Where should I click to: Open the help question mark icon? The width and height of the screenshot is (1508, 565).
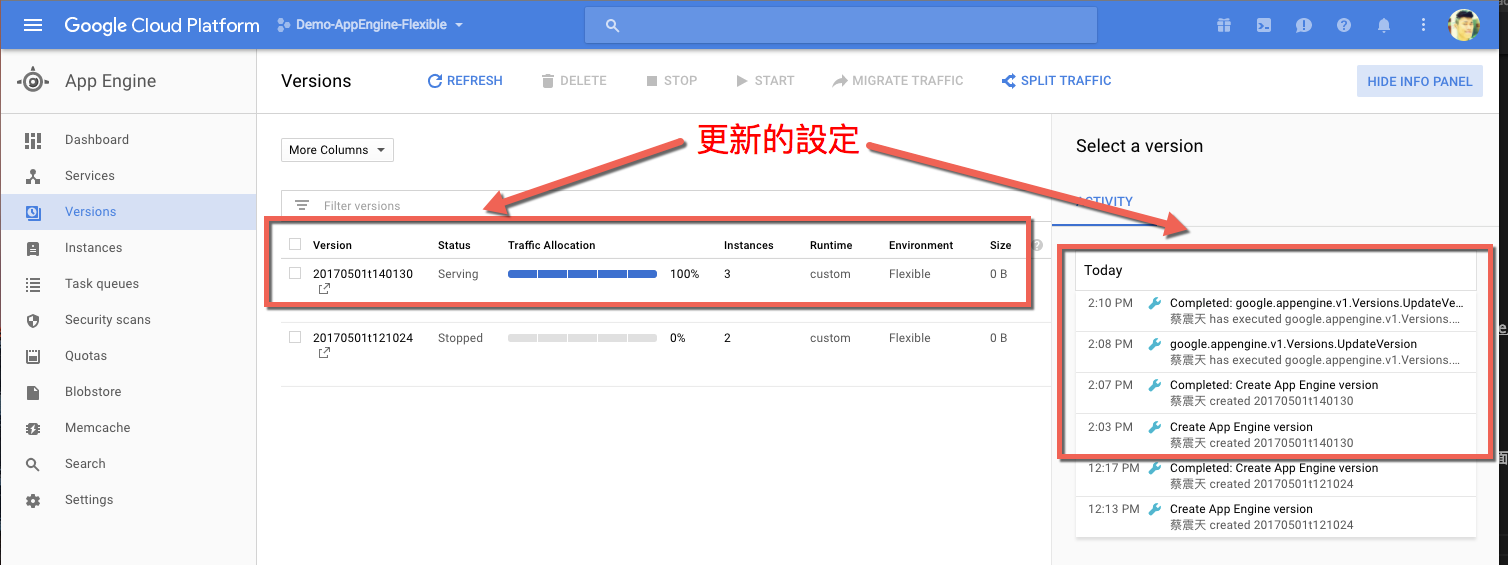point(1344,25)
